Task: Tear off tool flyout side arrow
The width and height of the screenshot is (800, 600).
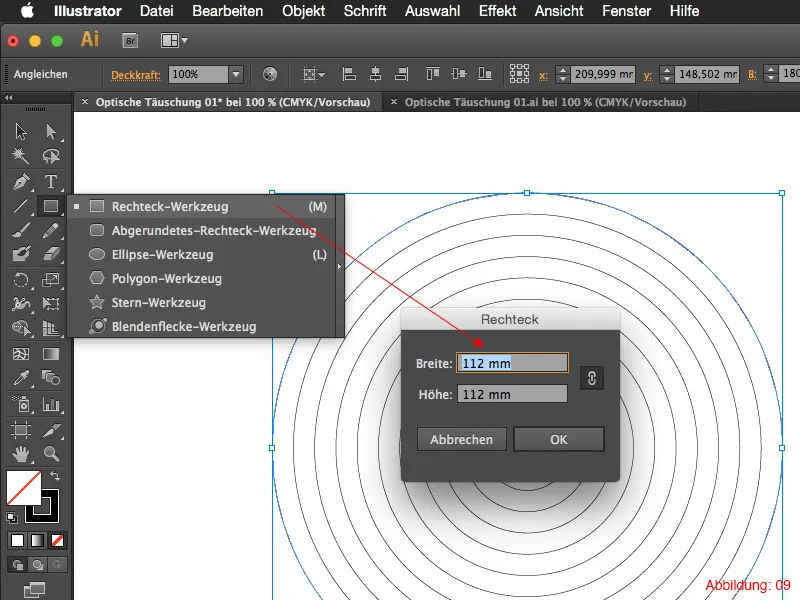Action: (339, 266)
